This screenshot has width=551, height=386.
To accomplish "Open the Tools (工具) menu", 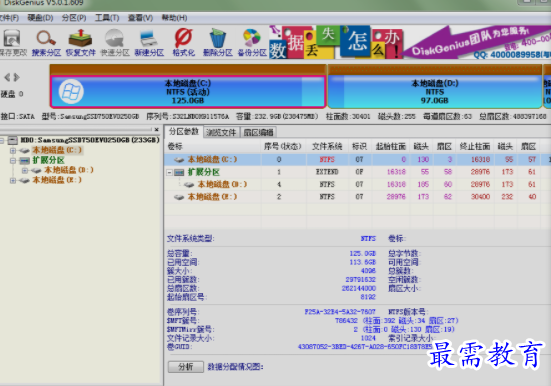I will click(107, 18).
